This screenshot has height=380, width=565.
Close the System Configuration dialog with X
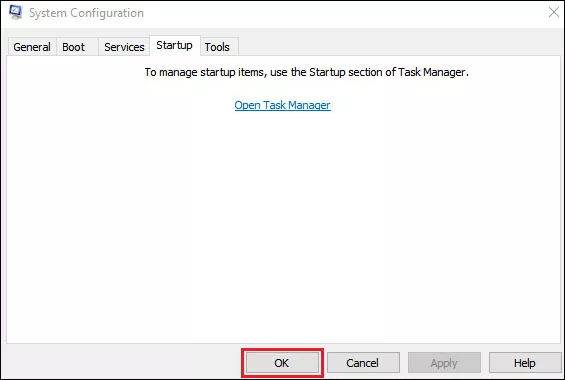553,13
